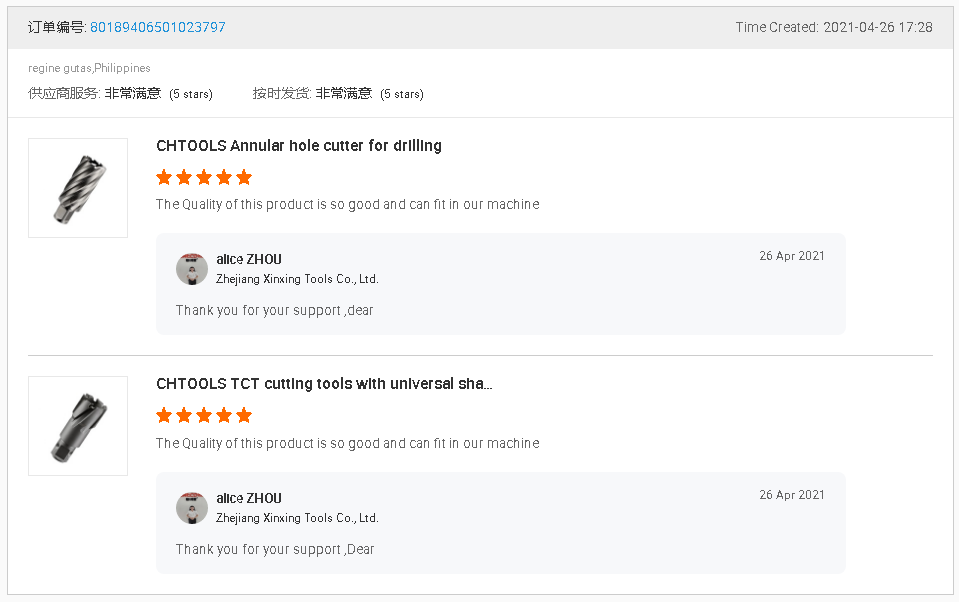Click first star of Annular cutter rating
This screenshot has width=959, height=602.
[164, 177]
